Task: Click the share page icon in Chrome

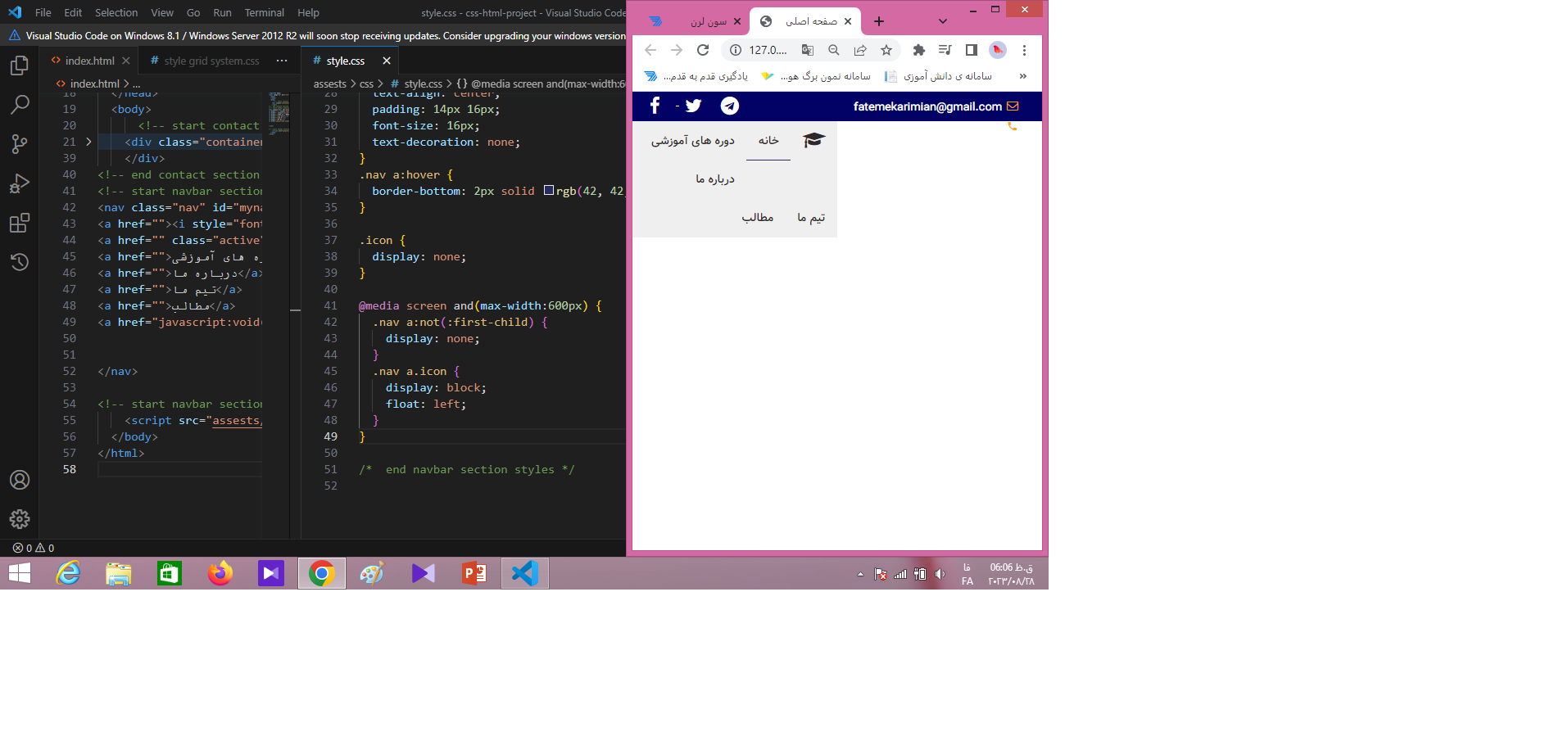Action: point(860,50)
